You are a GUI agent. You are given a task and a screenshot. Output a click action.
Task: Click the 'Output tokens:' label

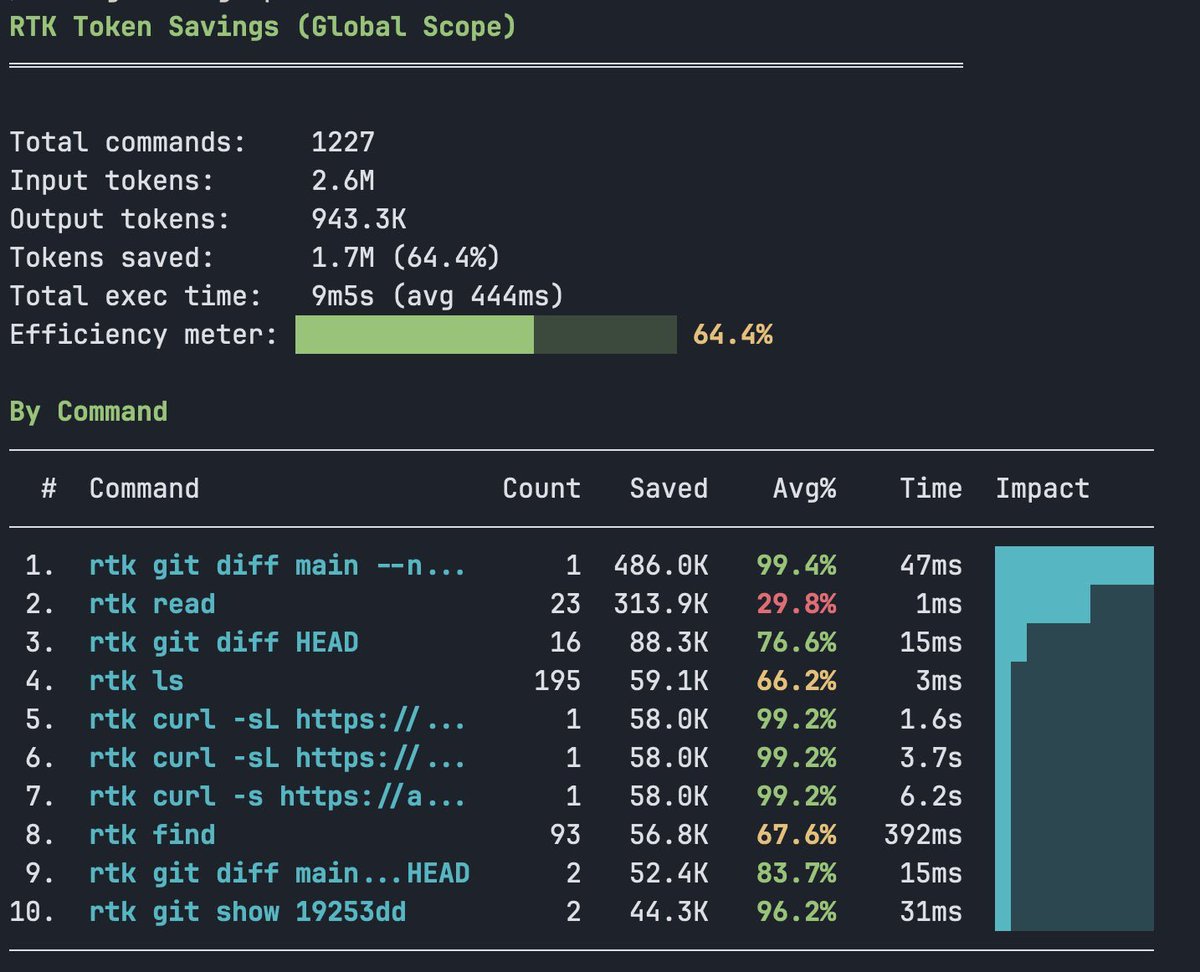pyautogui.click(x=120, y=219)
